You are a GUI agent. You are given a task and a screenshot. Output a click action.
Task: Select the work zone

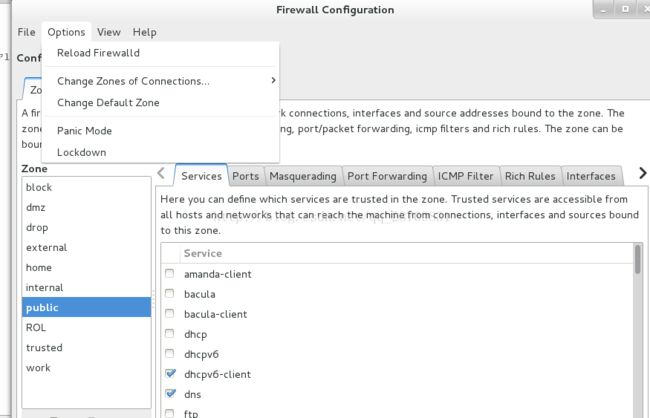point(86,367)
